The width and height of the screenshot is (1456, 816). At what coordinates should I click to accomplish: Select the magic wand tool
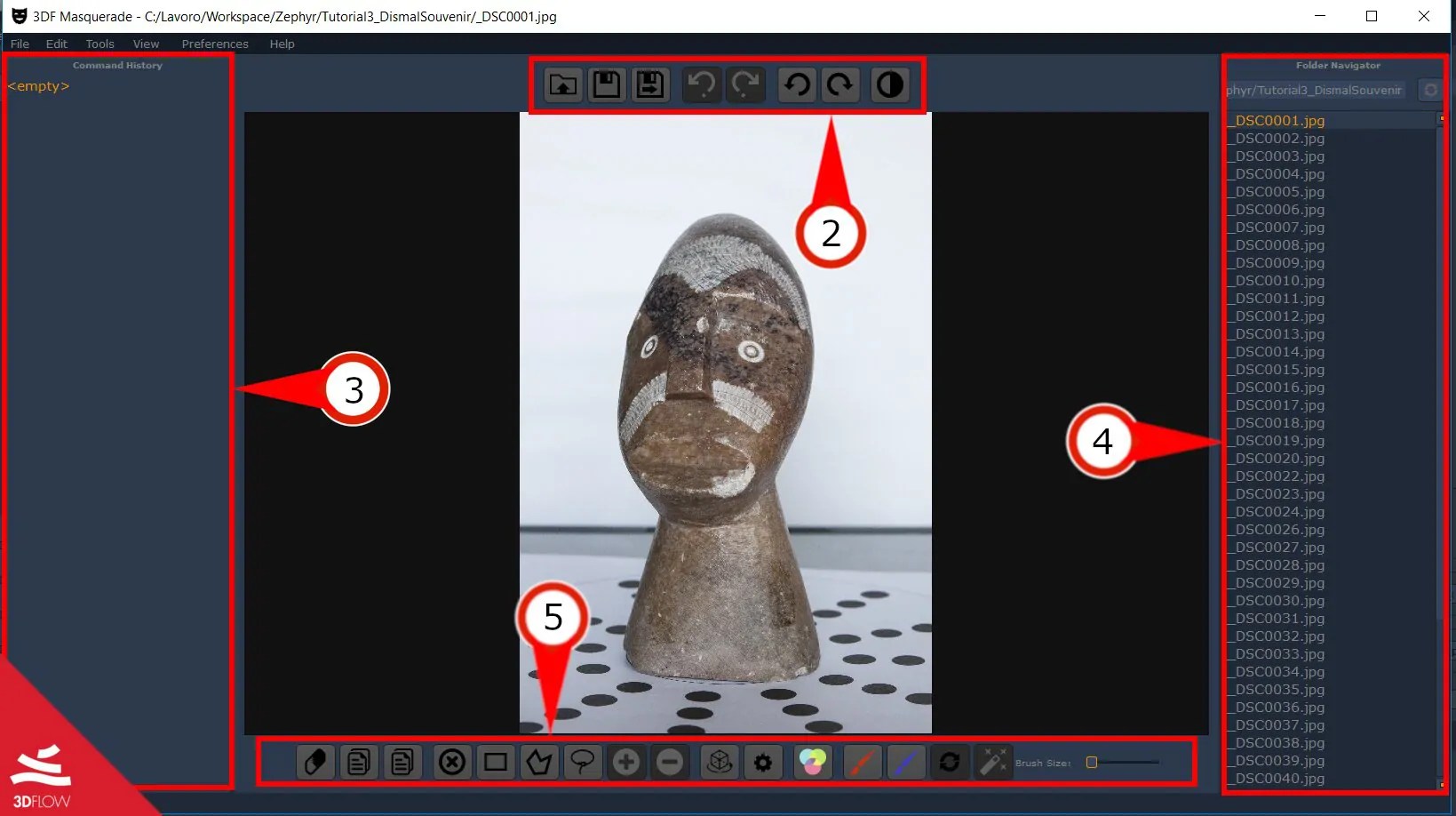(x=993, y=762)
